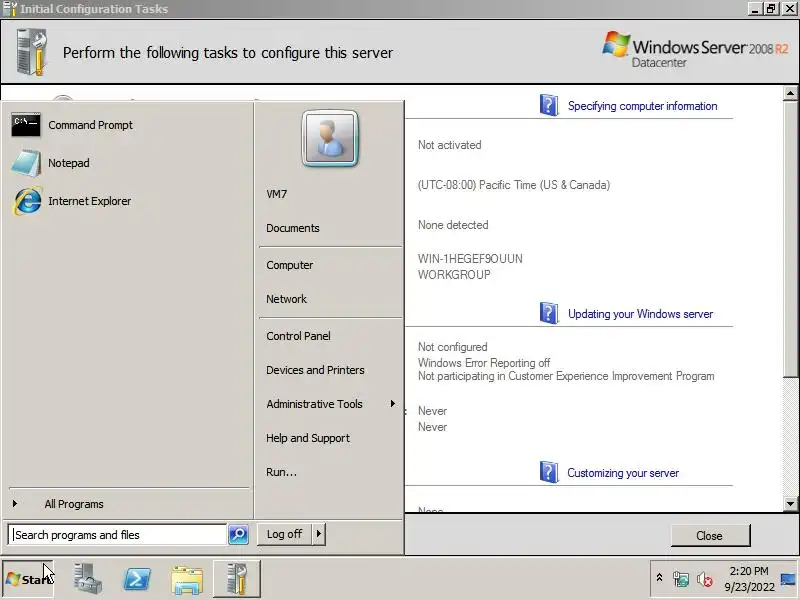The height and width of the screenshot is (600, 800).
Task: Open Computer from Start menu
Action: click(290, 265)
